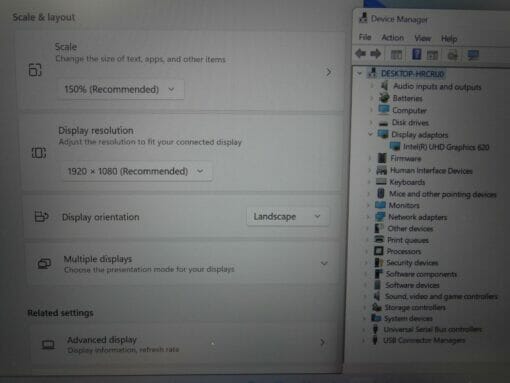Open the Help menu in Device Manager
Viewport: 510px width, 383px height.
449,39
